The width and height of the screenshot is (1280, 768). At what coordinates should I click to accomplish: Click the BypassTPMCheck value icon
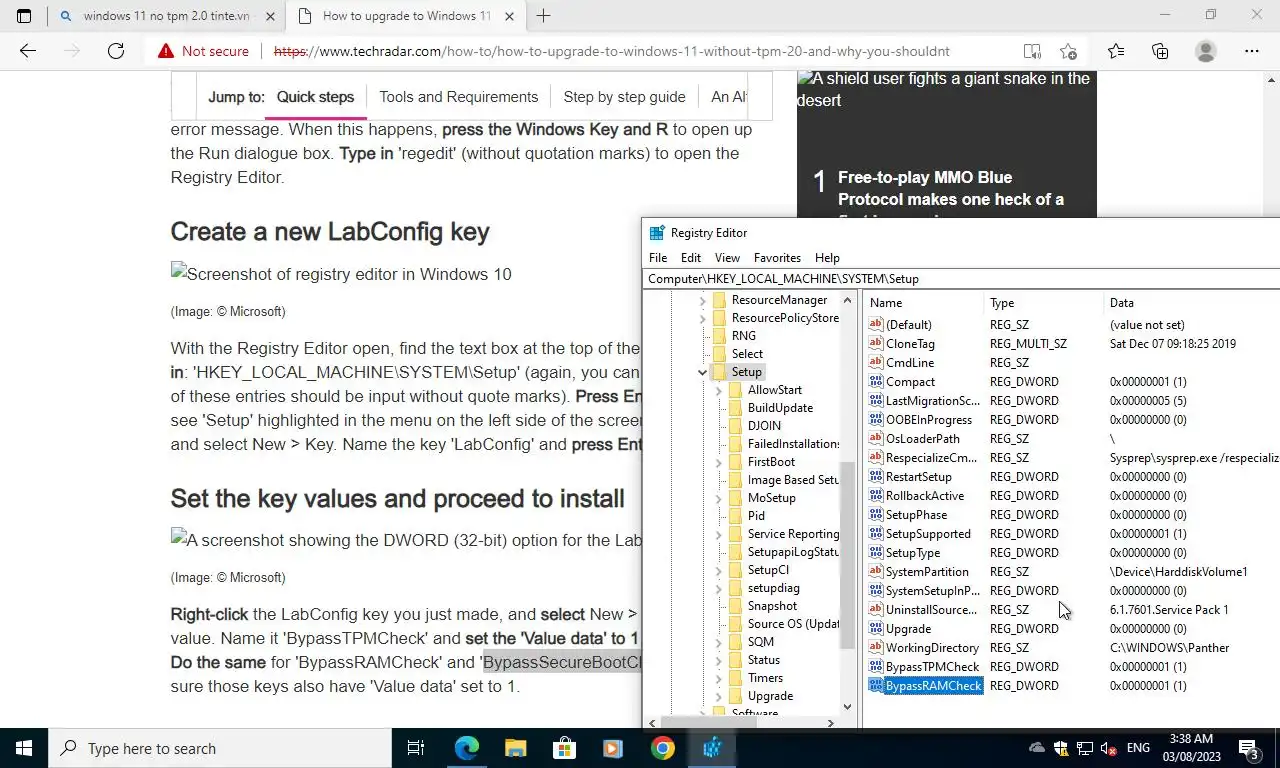click(876, 667)
